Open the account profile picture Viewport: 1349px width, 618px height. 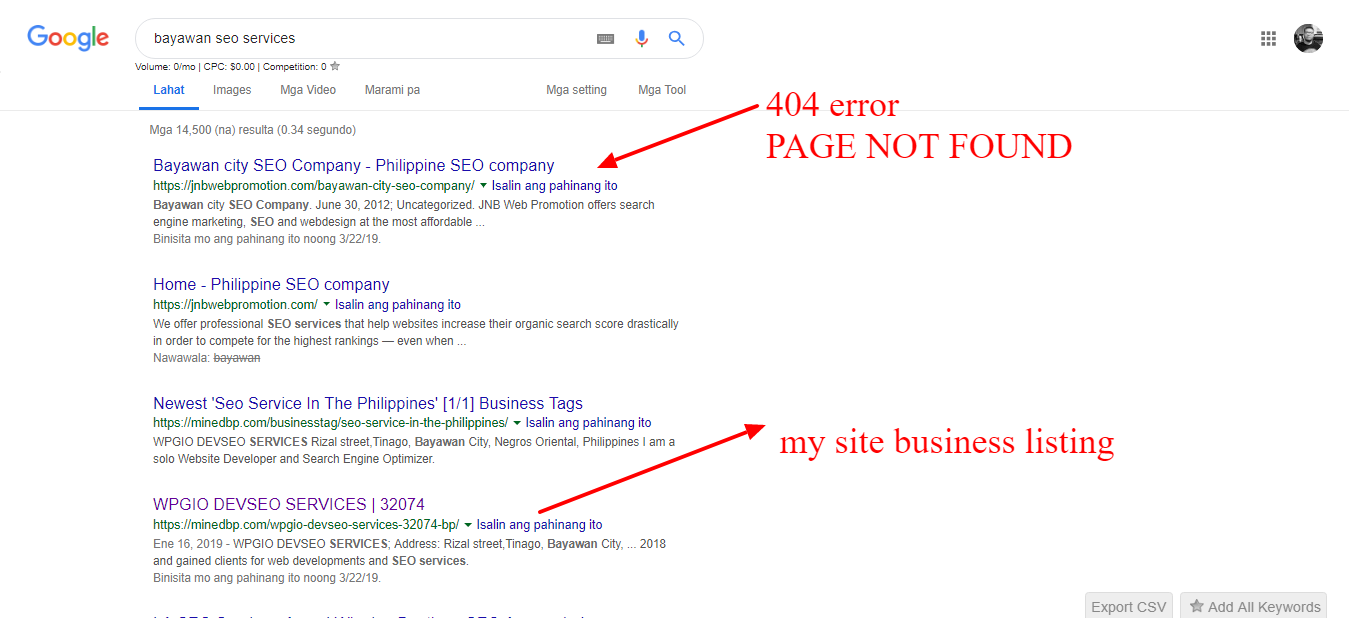pyautogui.click(x=1308, y=39)
